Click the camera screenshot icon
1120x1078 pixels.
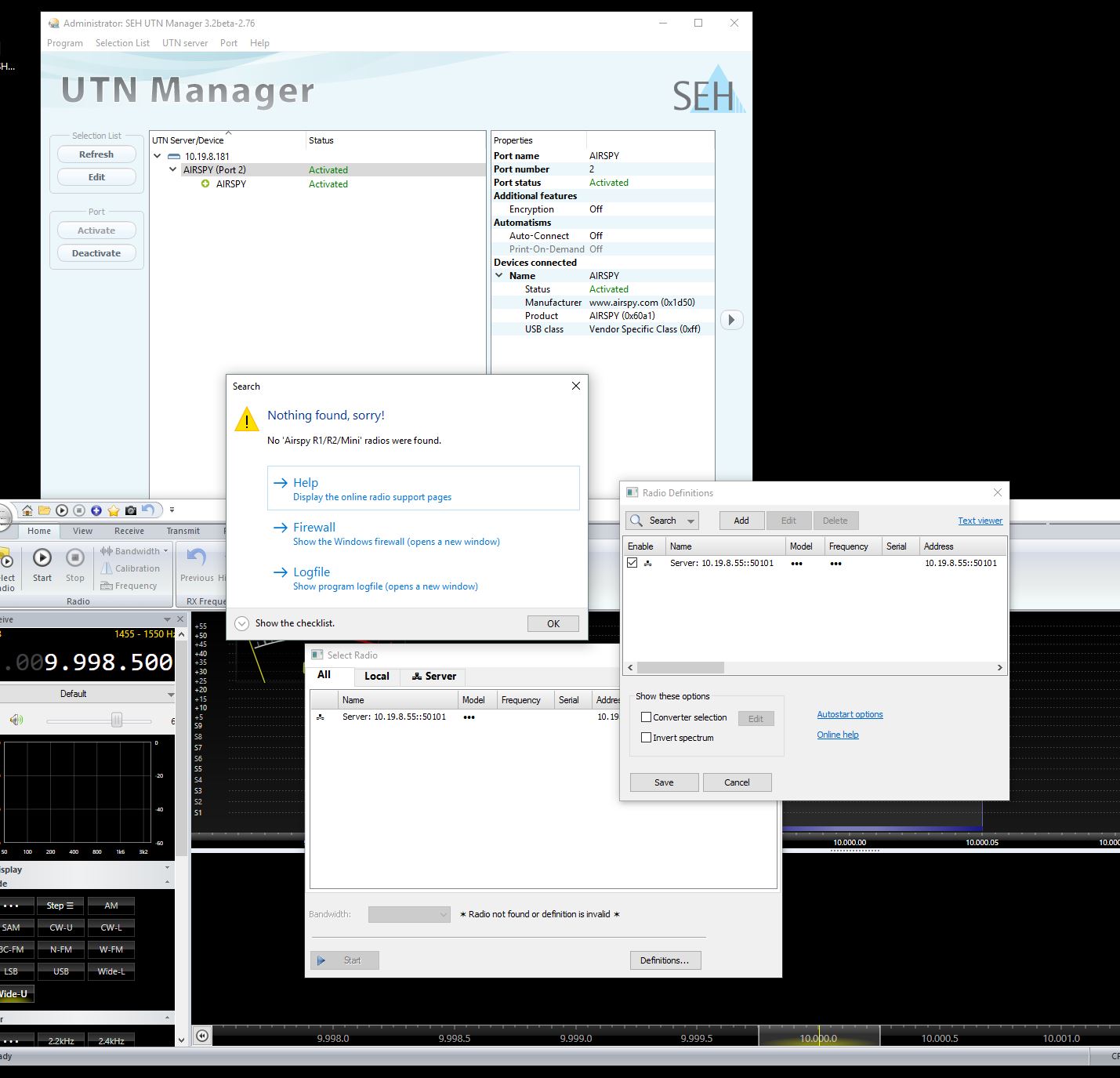pyautogui.click(x=131, y=510)
